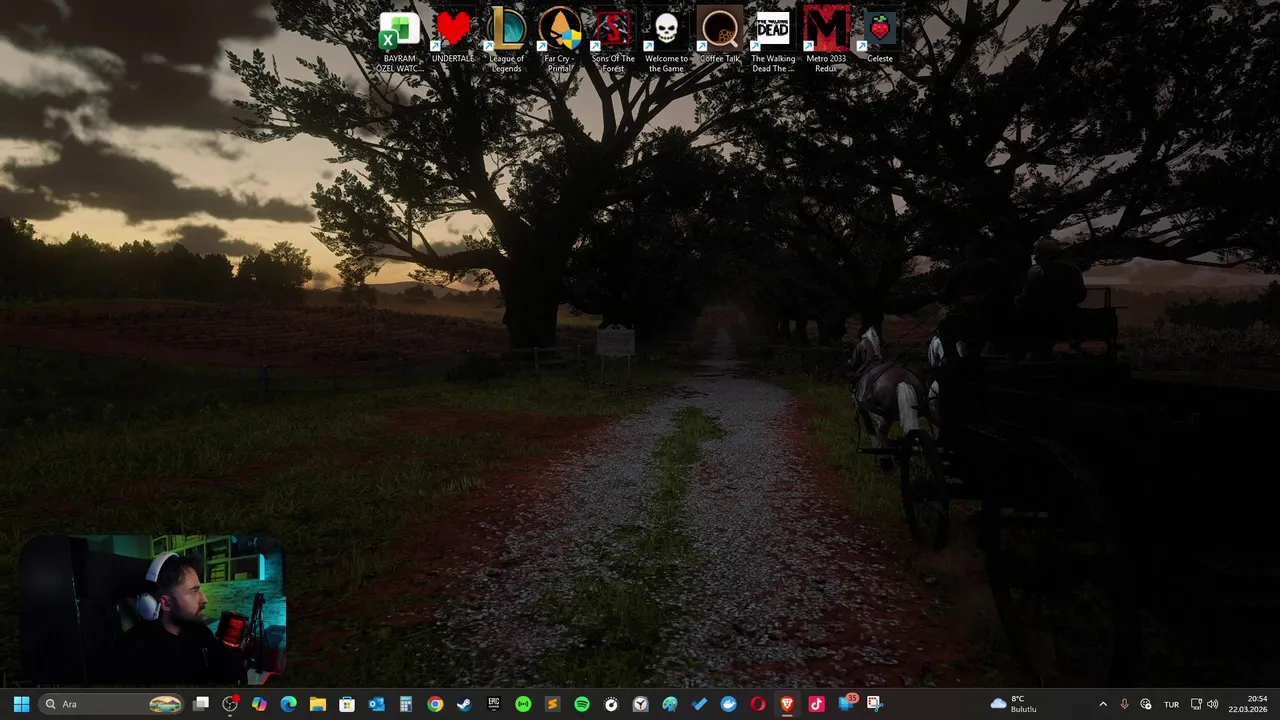This screenshot has width=1280, height=720.
Task: Open File Explorer from the taskbar
Action: point(317,704)
